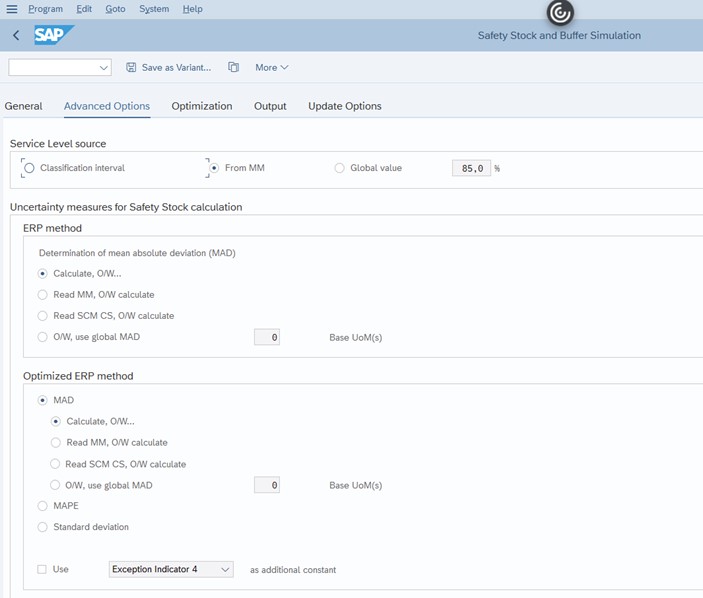Select Read SCM CS under Optimized ERP method

point(55,464)
